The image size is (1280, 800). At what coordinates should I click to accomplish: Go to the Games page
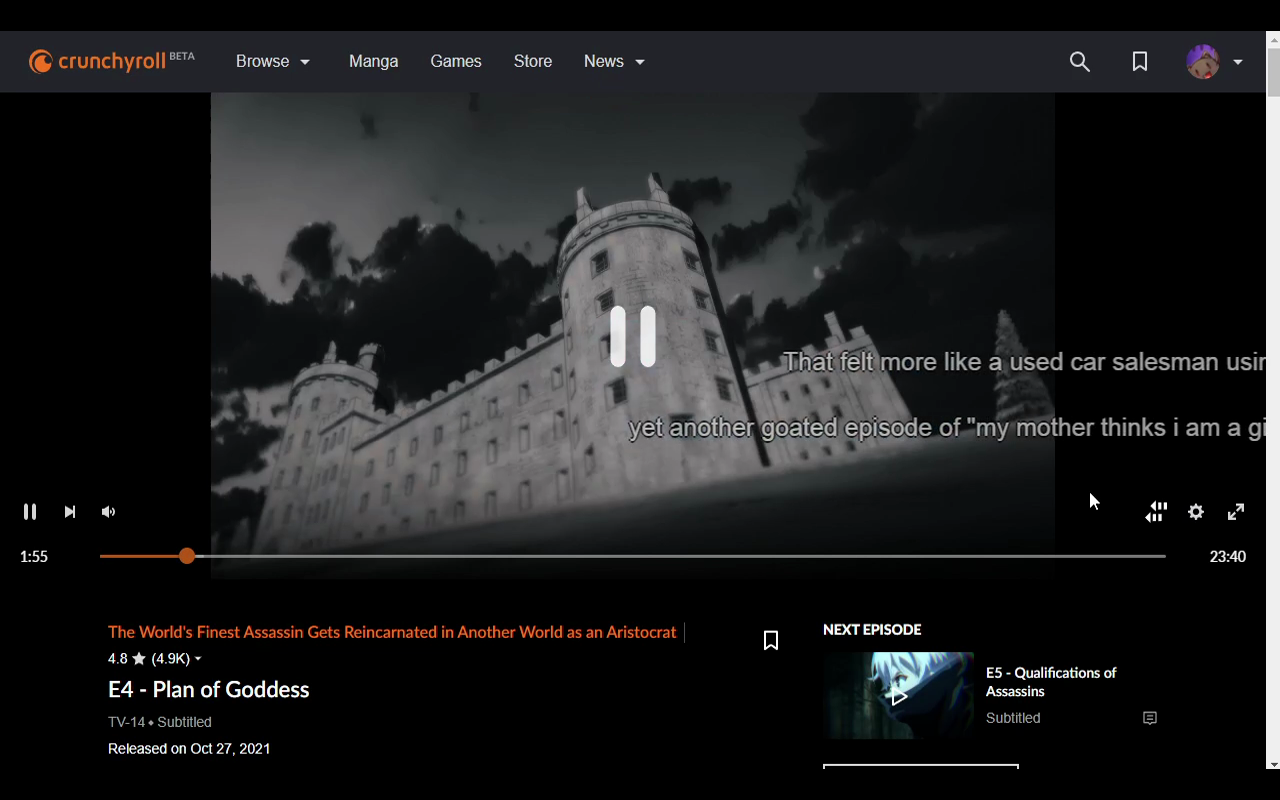pyautogui.click(x=456, y=61)
